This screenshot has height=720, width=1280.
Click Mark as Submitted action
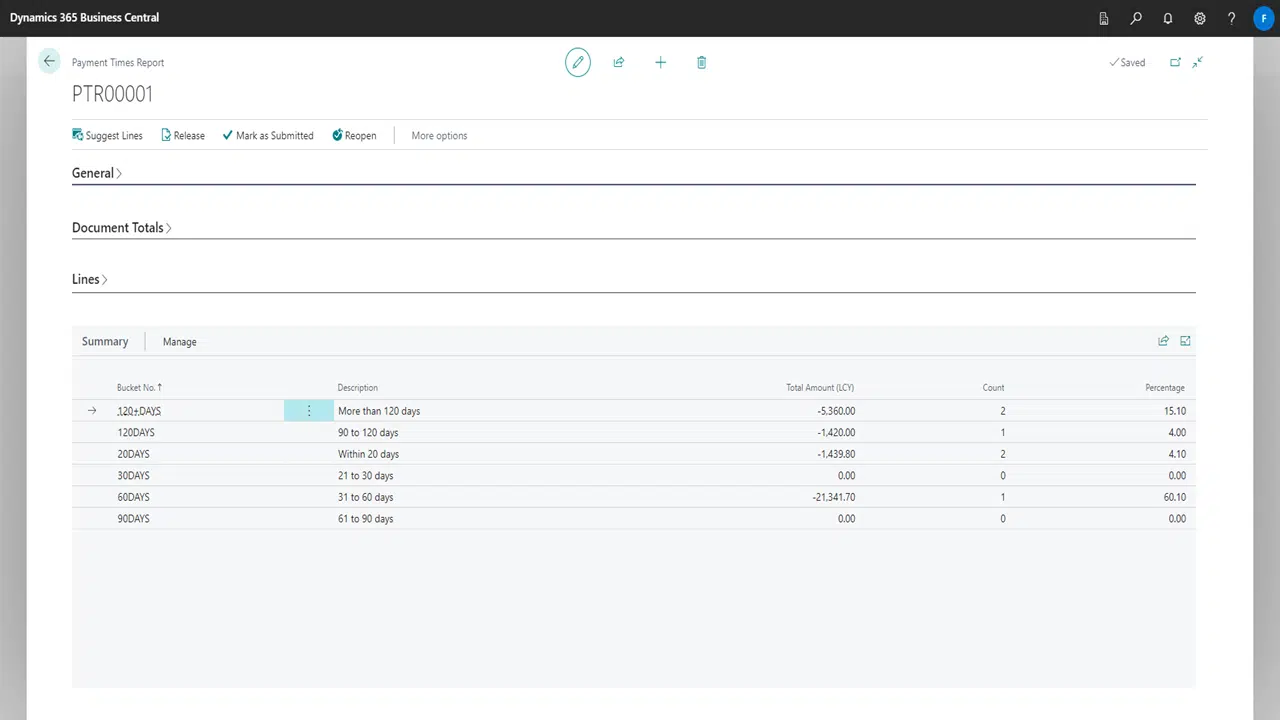pyautogui.click(x=268, y=136)
